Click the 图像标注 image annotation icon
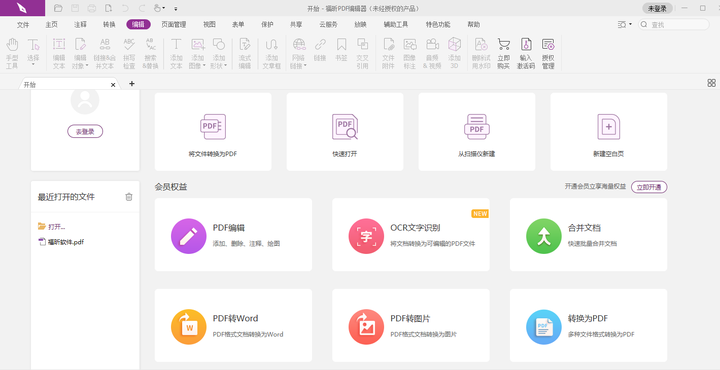 (x=410, y=45)
